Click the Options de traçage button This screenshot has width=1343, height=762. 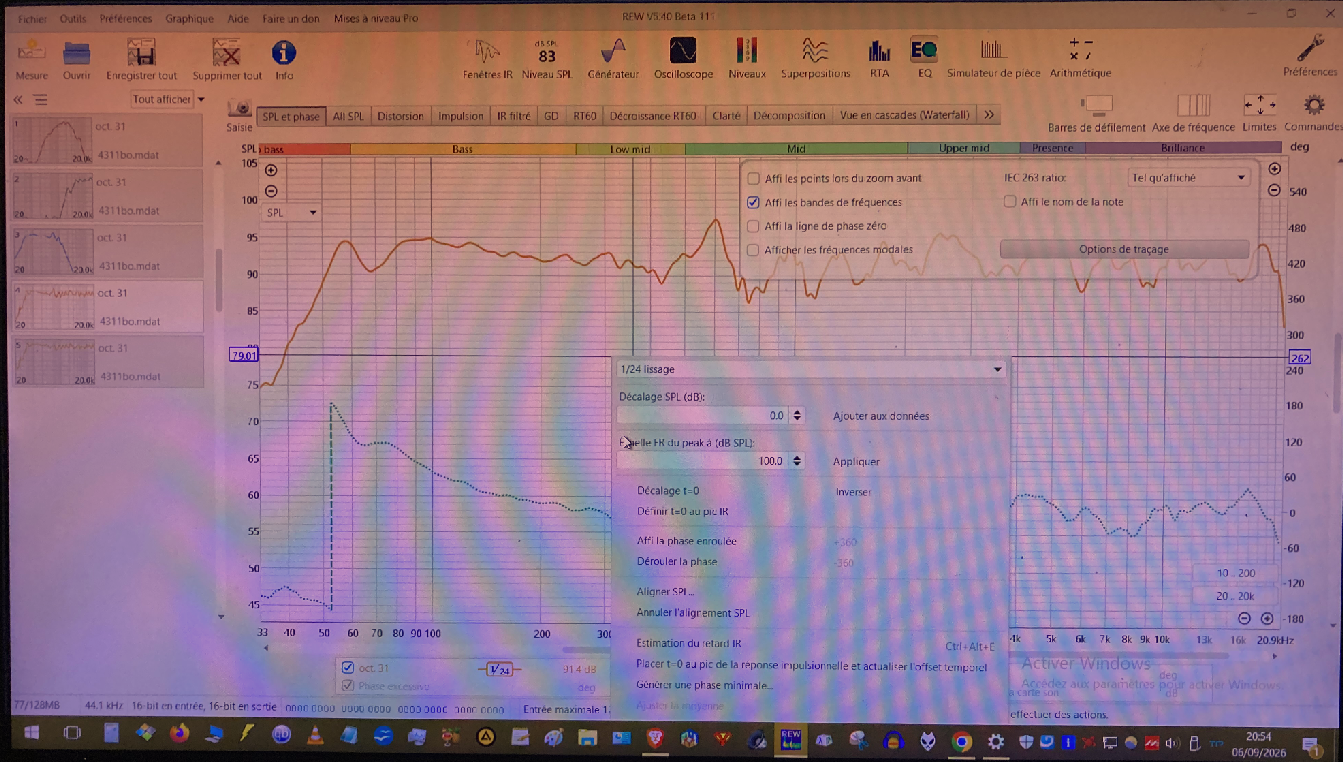pos(1124,249)
